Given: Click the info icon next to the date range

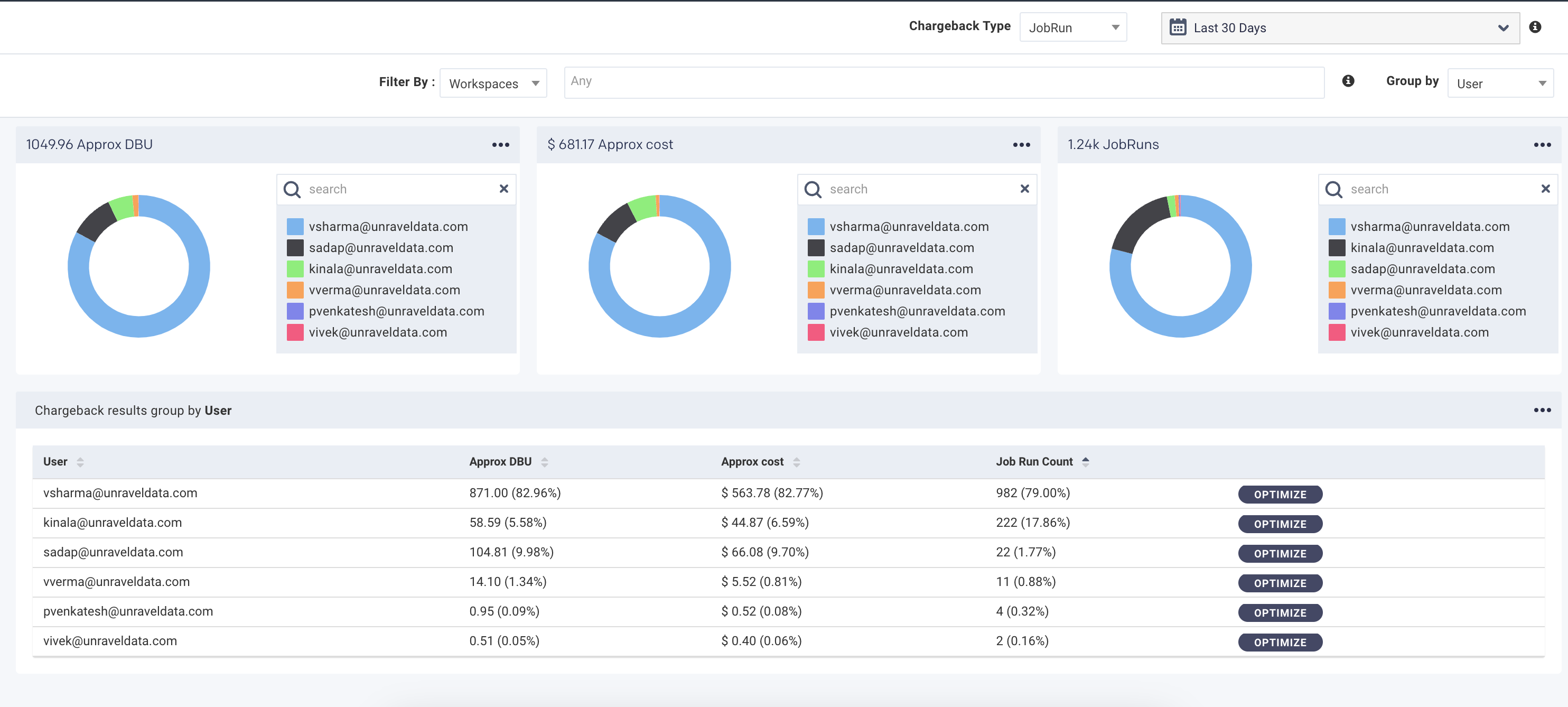Looking at the screenshot, I should tap(1535, 27).
